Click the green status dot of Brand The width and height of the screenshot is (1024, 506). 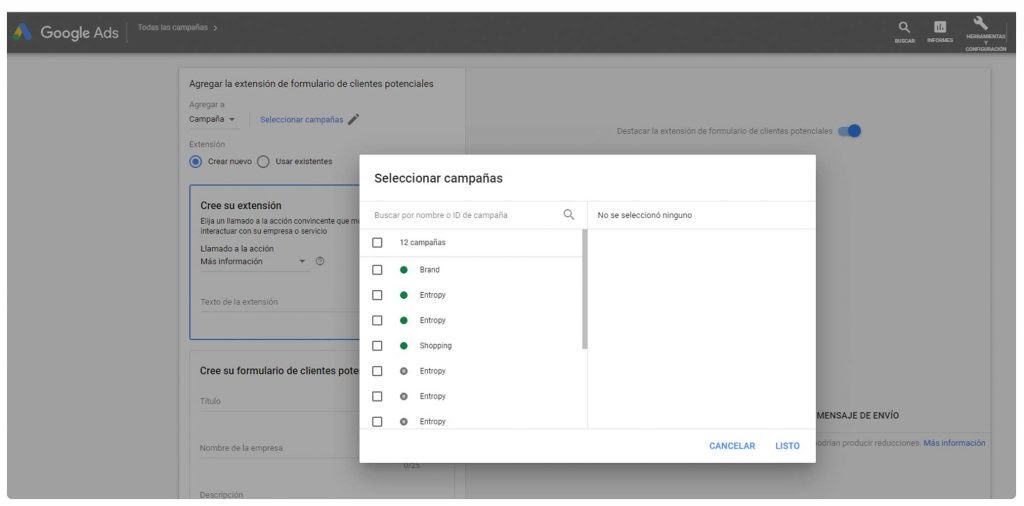tap(404, 270)
